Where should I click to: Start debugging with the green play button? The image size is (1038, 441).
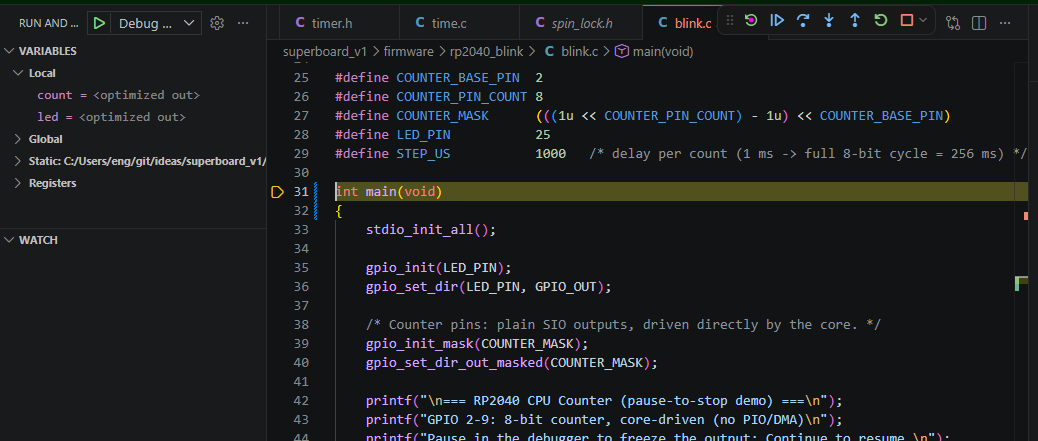[99, 23]
